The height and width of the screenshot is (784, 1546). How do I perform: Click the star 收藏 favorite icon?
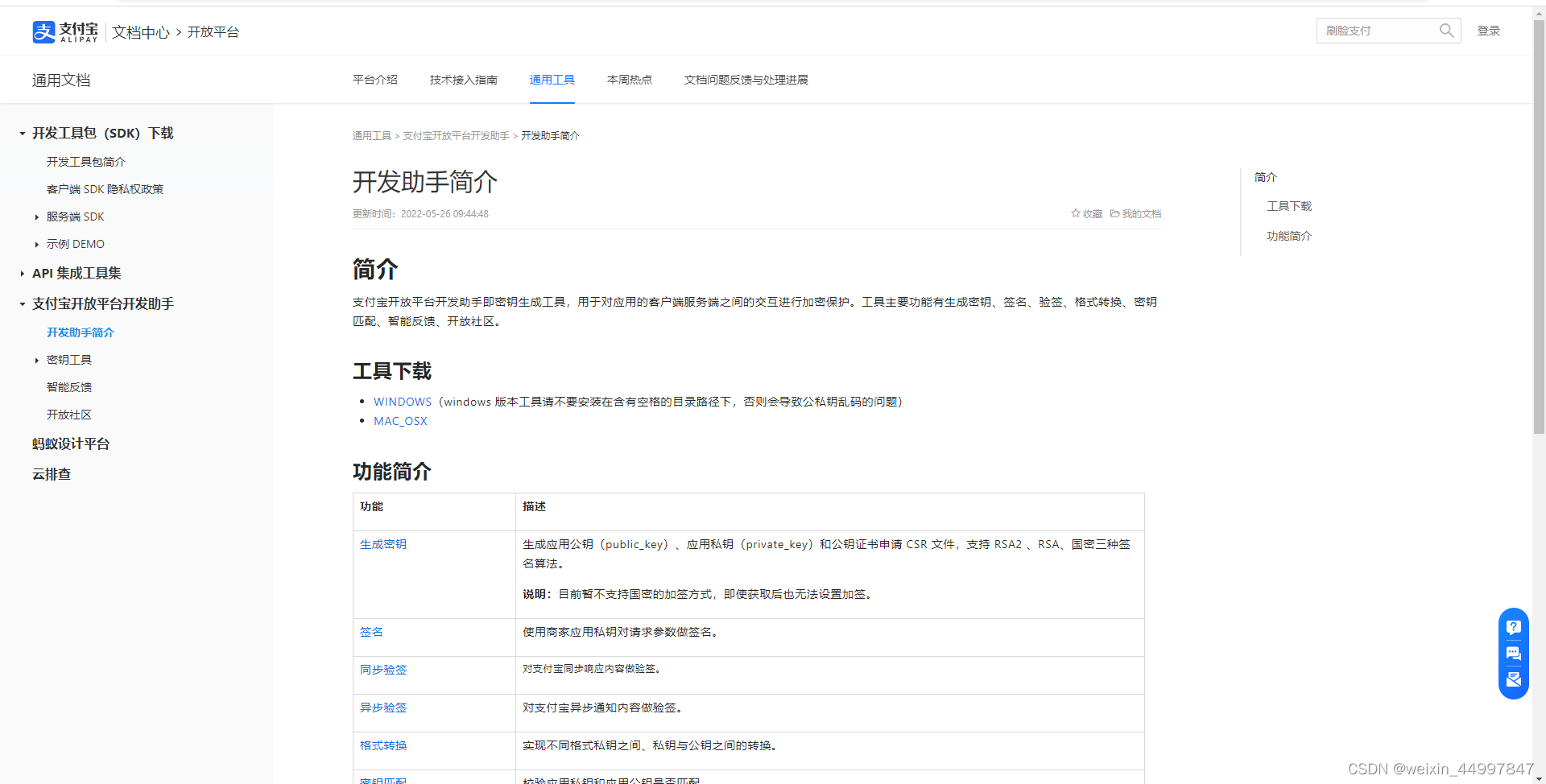point(1076,213)
